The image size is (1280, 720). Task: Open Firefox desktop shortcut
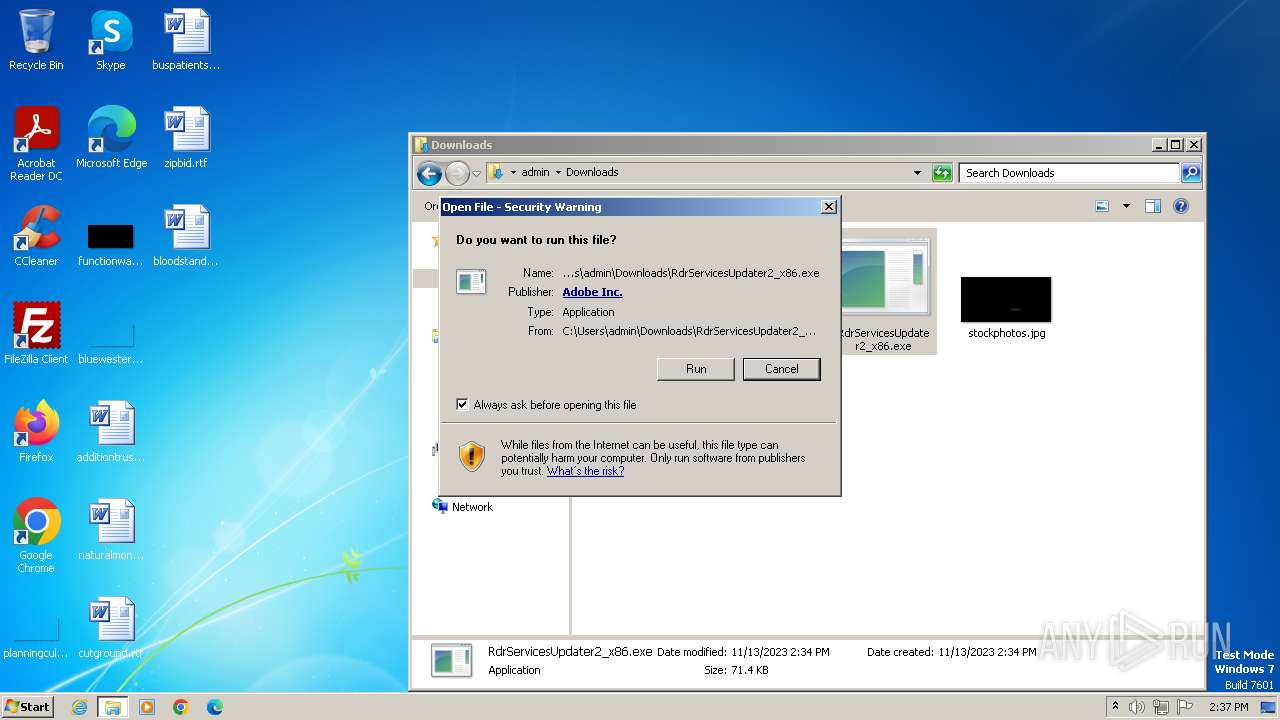pyautogui.click(x=36, y=432)
